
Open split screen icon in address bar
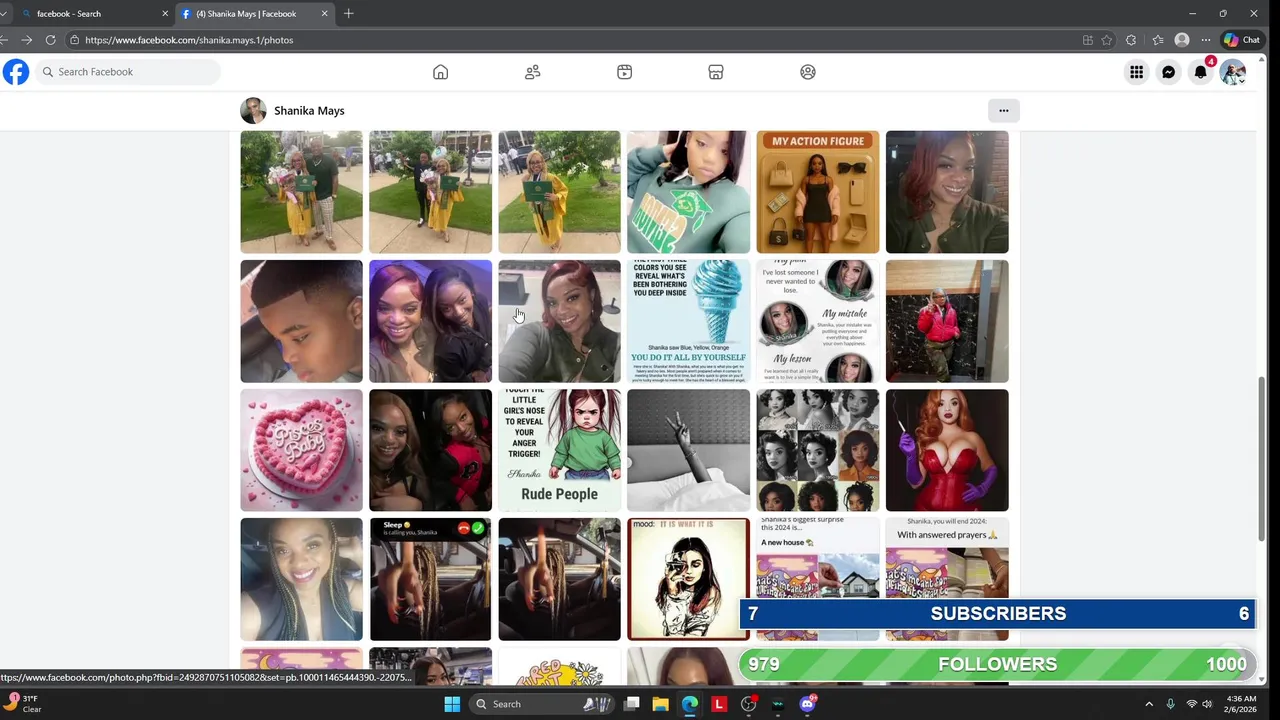(1088, 40)
